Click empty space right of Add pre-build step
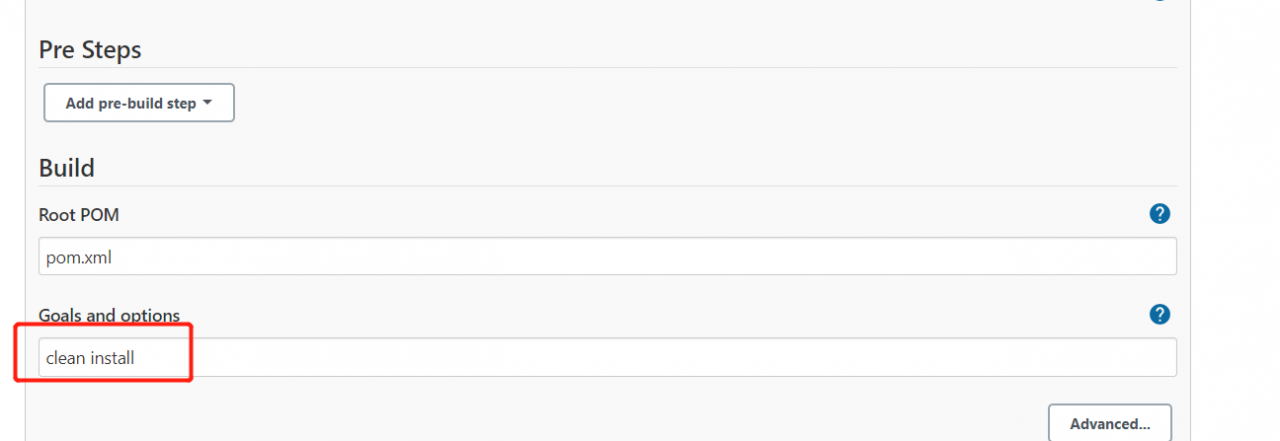1280x441 pixels. 700,103
